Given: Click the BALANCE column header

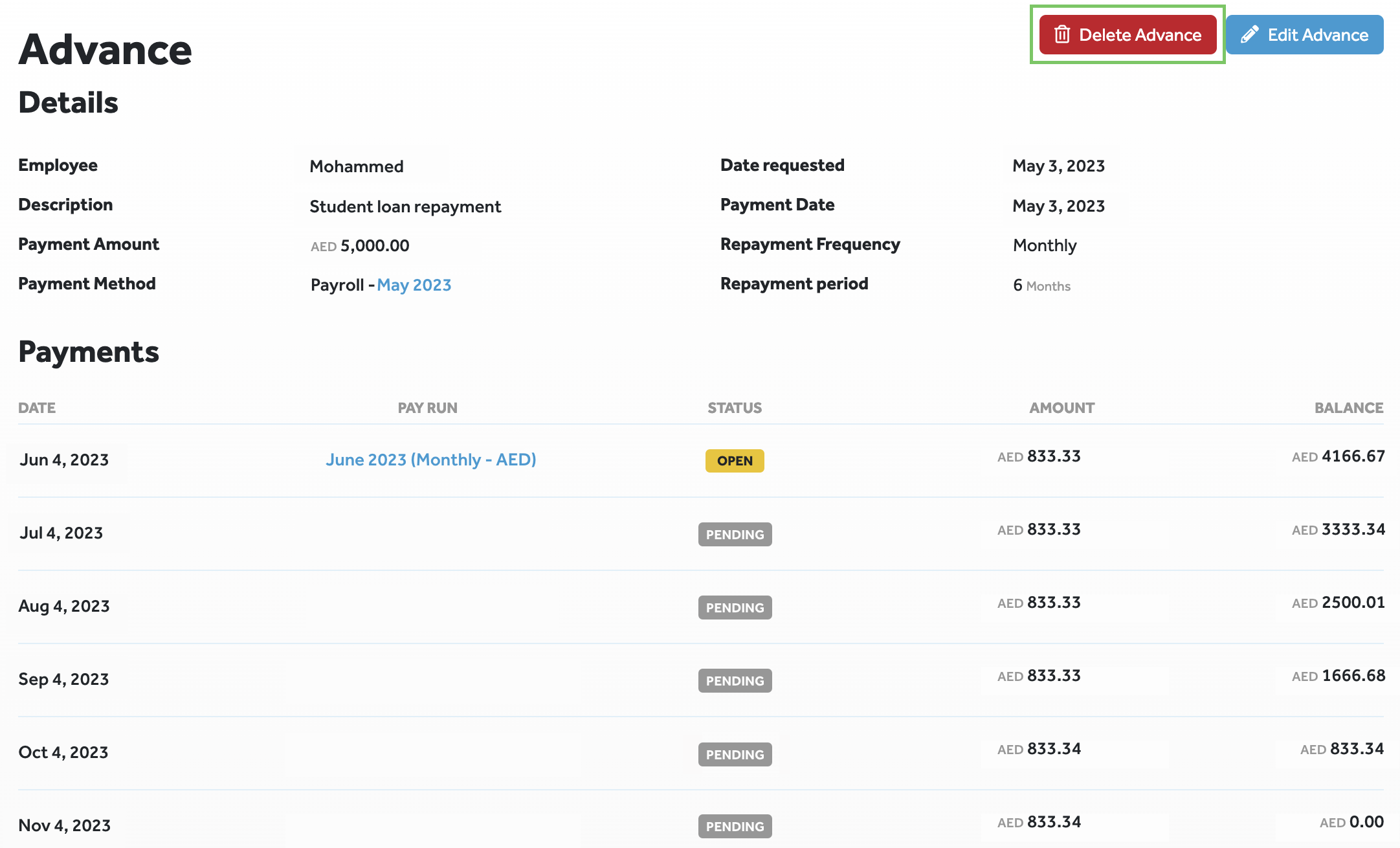Looking at the screenshot, I should [1348, 408].
